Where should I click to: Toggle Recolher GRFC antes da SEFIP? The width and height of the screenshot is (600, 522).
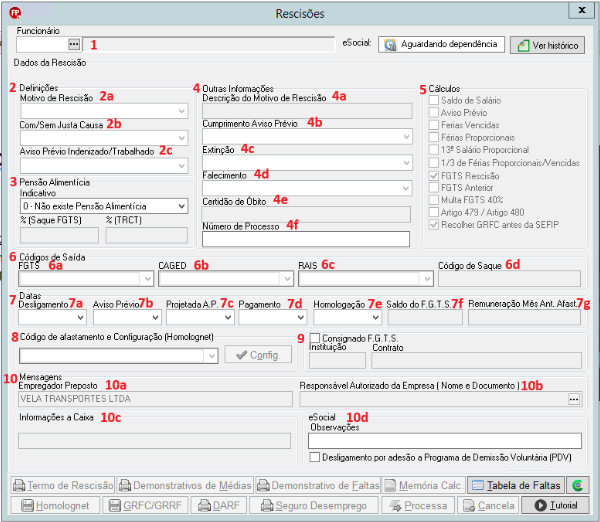pos(434,224)
